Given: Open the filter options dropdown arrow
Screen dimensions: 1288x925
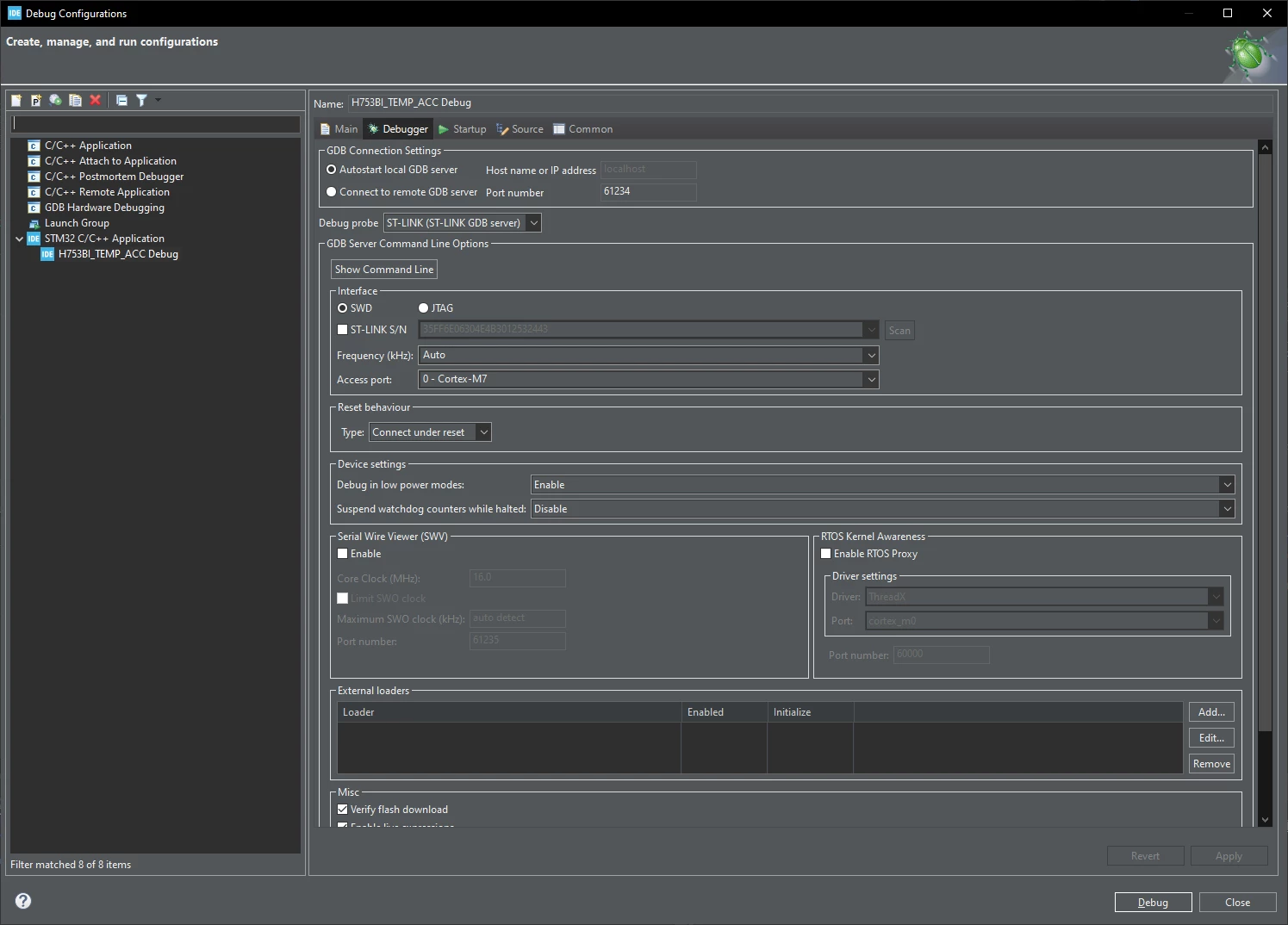Looking at the screenshot, I should 158,100.
